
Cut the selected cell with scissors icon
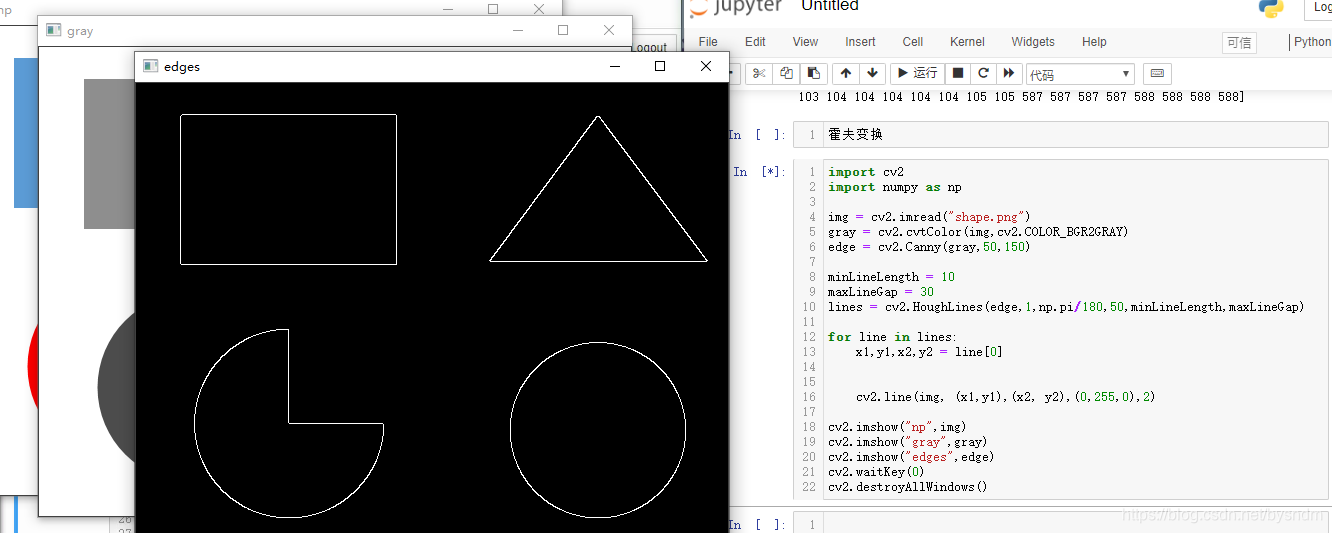click(x=758, y=73)
